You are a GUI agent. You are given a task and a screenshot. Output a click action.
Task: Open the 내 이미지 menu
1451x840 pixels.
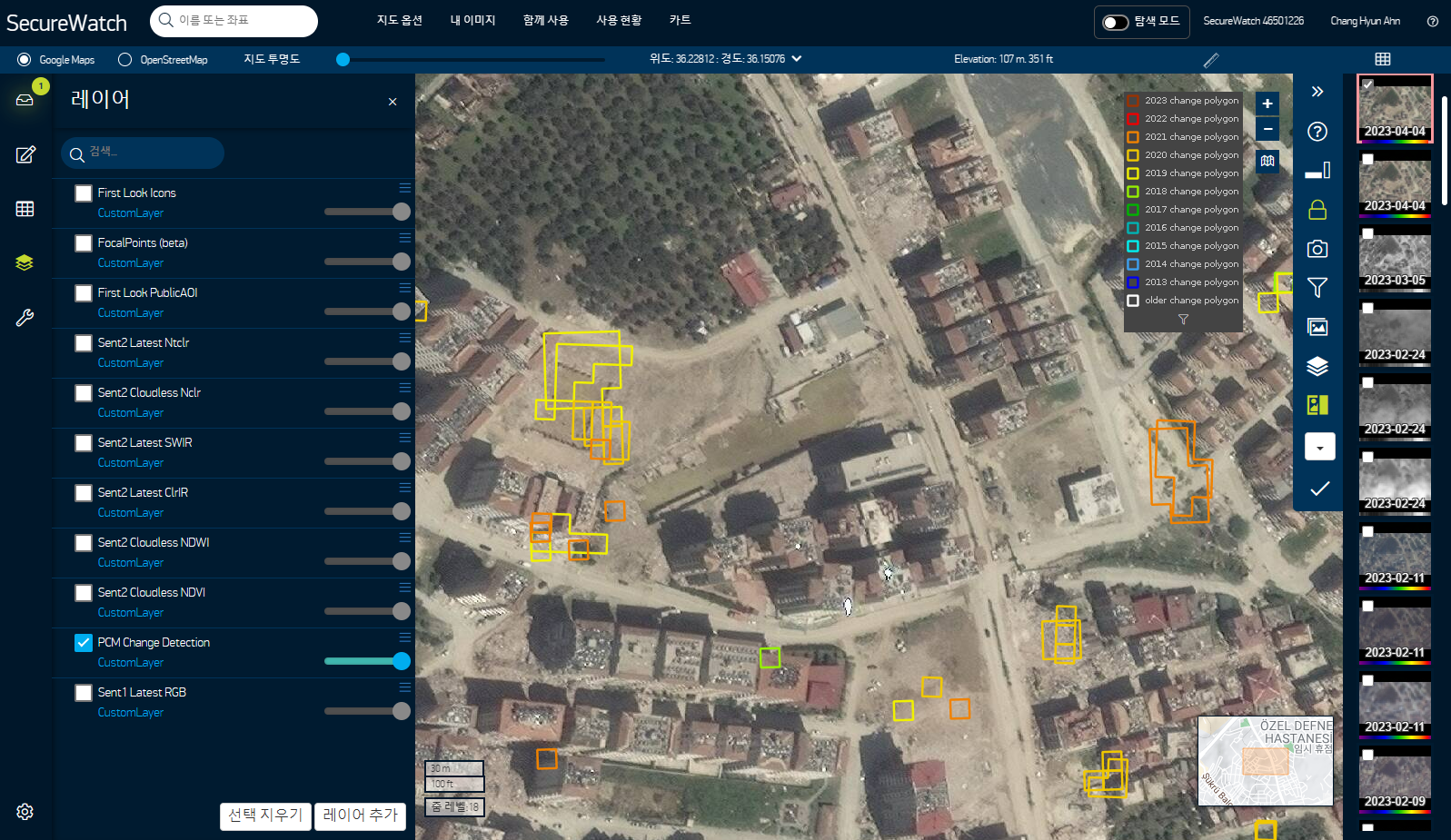click(472, 20)
